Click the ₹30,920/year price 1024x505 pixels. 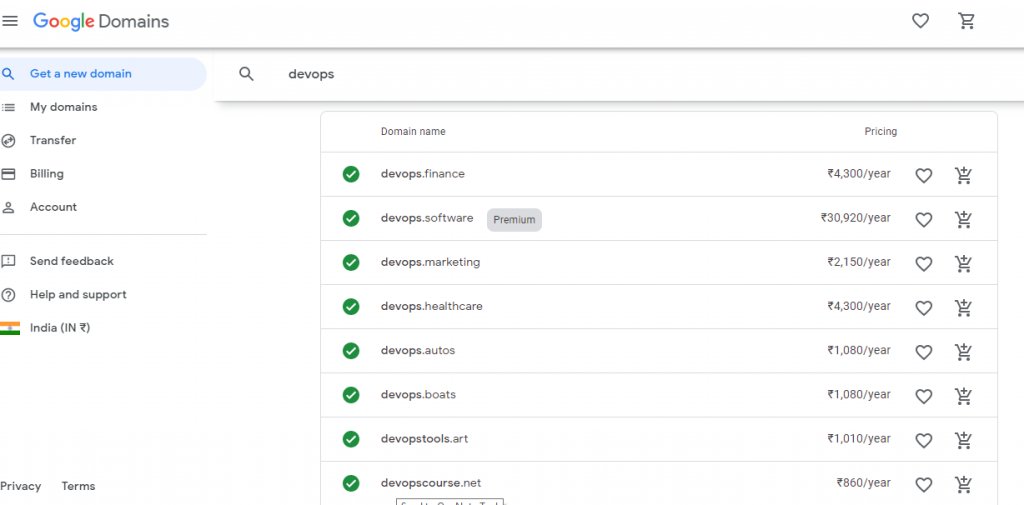tap(856, 218)
